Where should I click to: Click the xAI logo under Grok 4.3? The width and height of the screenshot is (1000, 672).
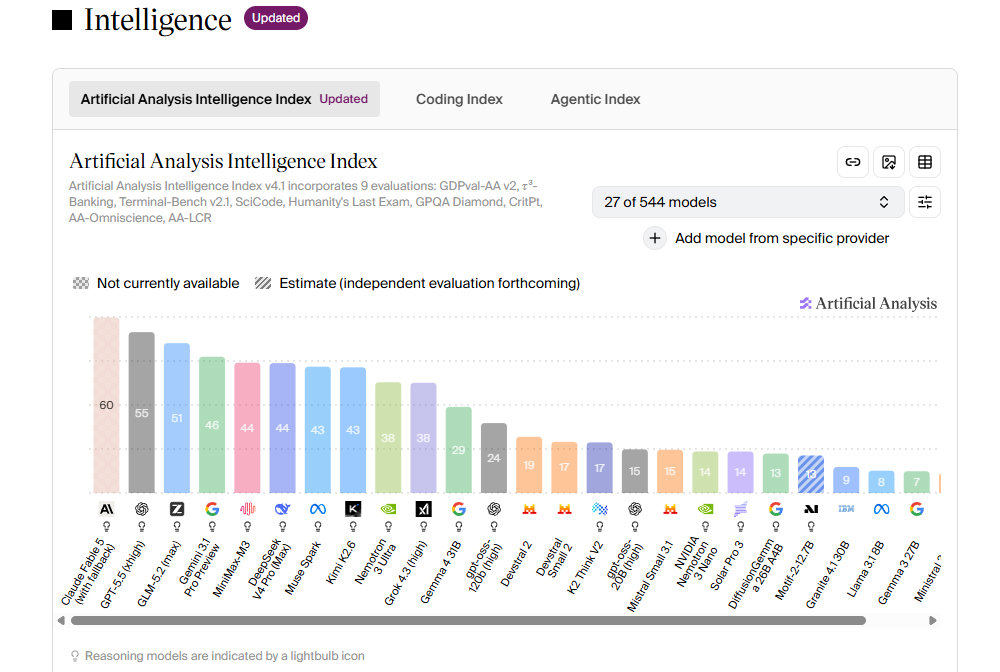(423, 509)
